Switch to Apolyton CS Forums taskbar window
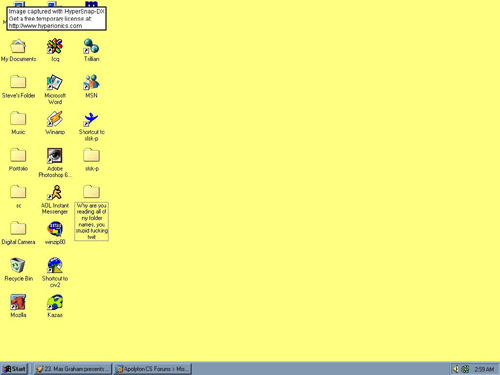The width and height of the screenshot is (500, 375). 152,369
